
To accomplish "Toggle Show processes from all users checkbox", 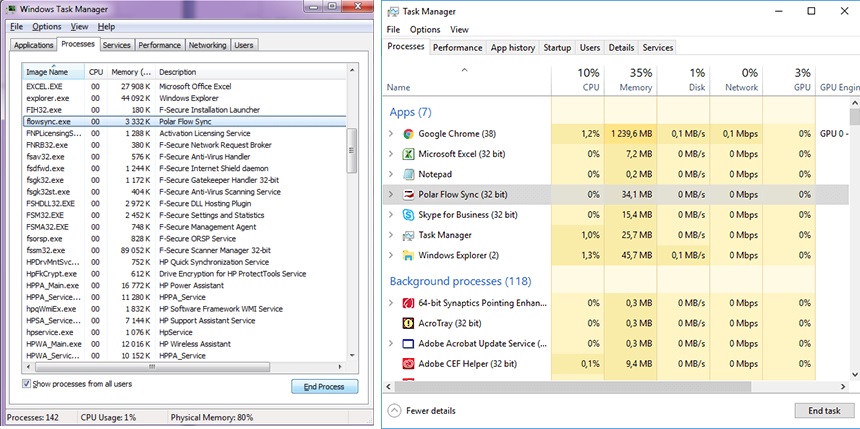I will 26,384.
